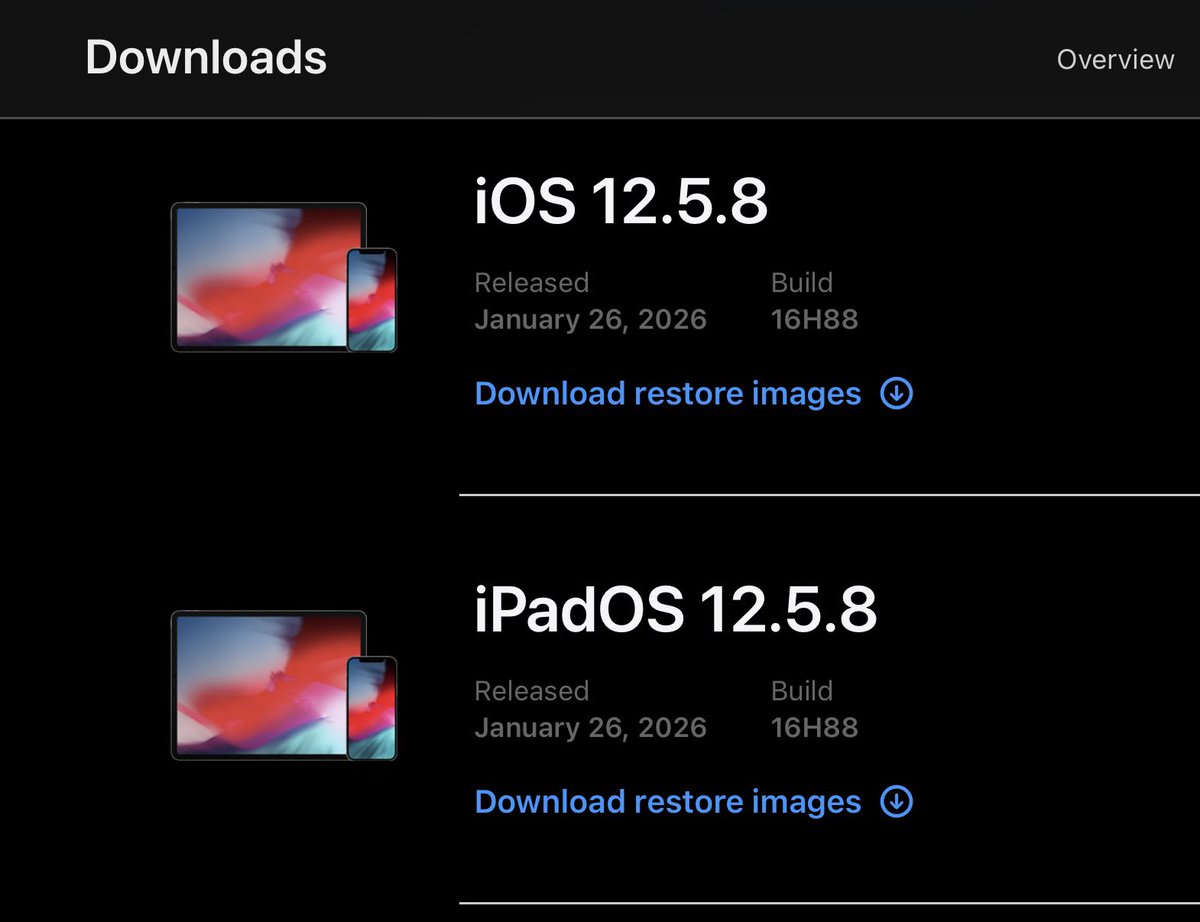This screenshot has width=1200, height=922.
Task: Click the iPadOS 12.5.8 title
Action: (675, 611)
